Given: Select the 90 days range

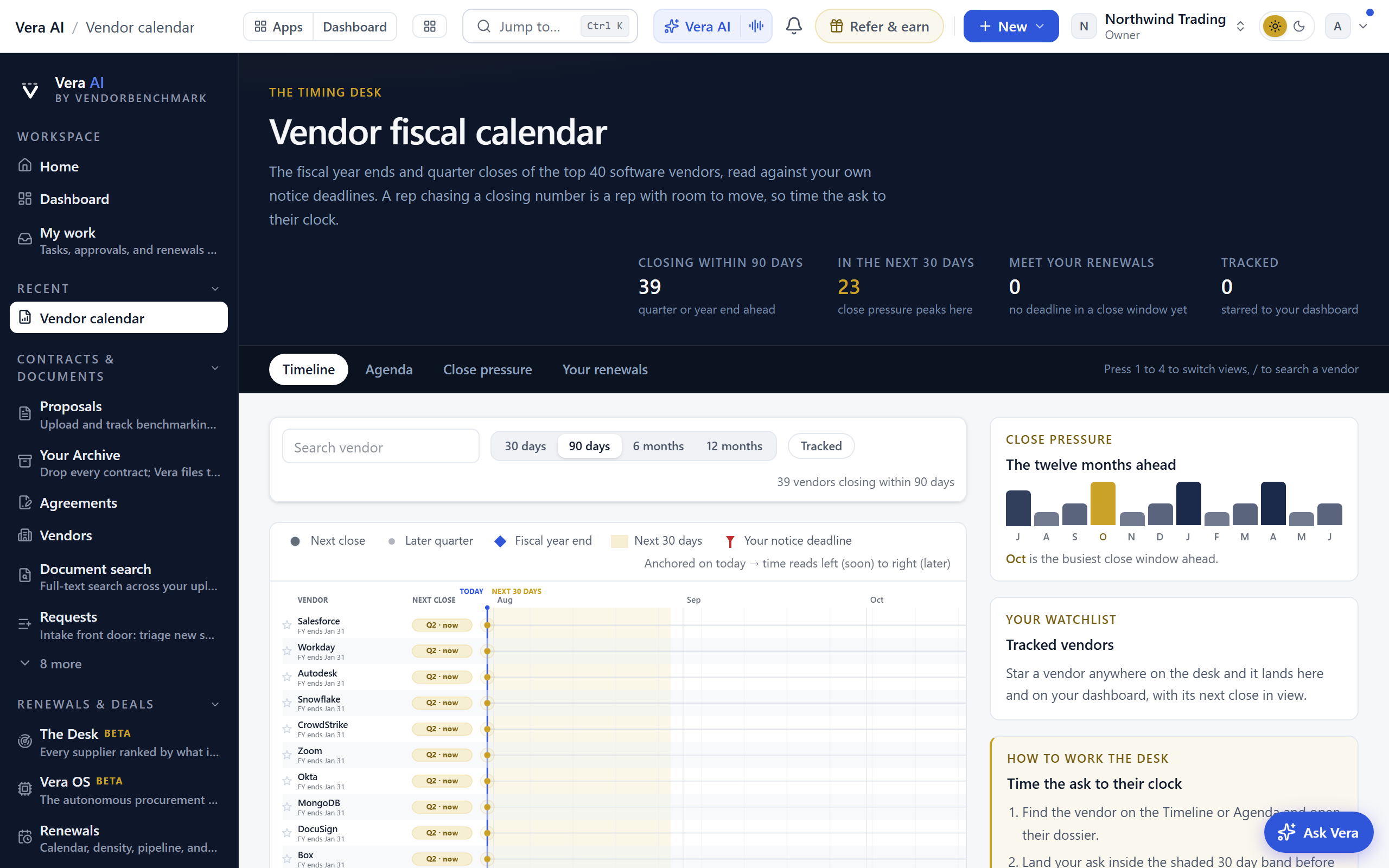Looking at the screenshot, I should click(589, 446).
